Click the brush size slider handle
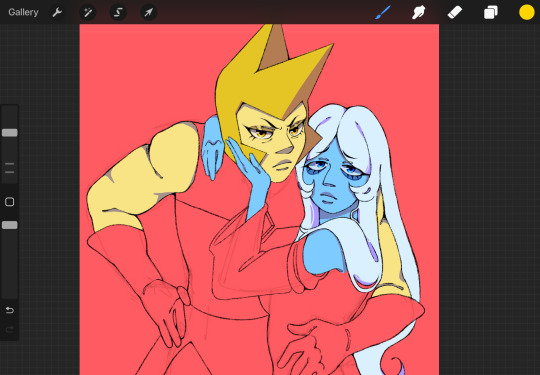540x375 pixels. (x=10, y=133)
